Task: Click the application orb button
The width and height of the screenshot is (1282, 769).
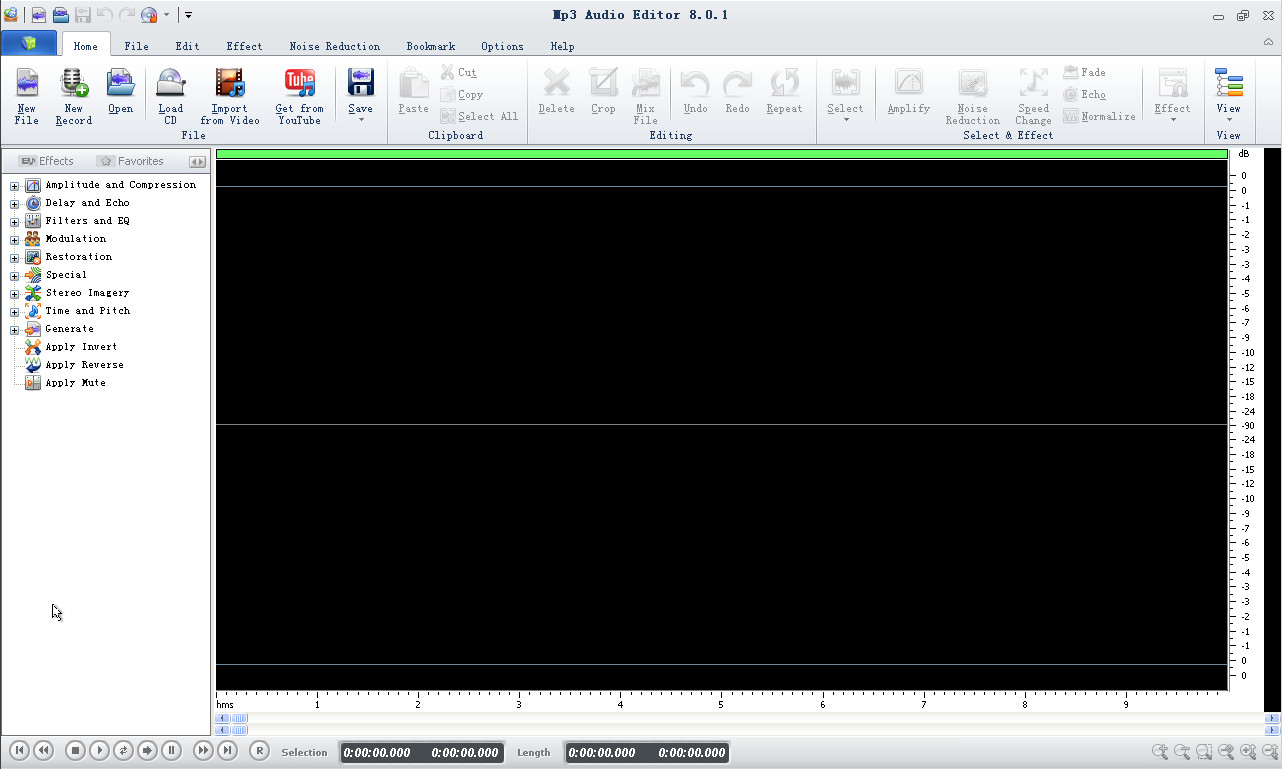Action: (29, 43)
